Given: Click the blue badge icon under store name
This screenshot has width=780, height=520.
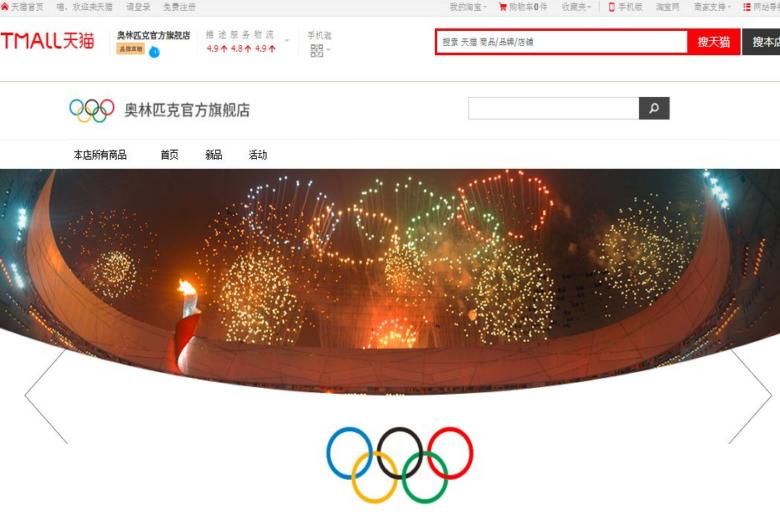Looking at the screenshot, I should 154,52.
